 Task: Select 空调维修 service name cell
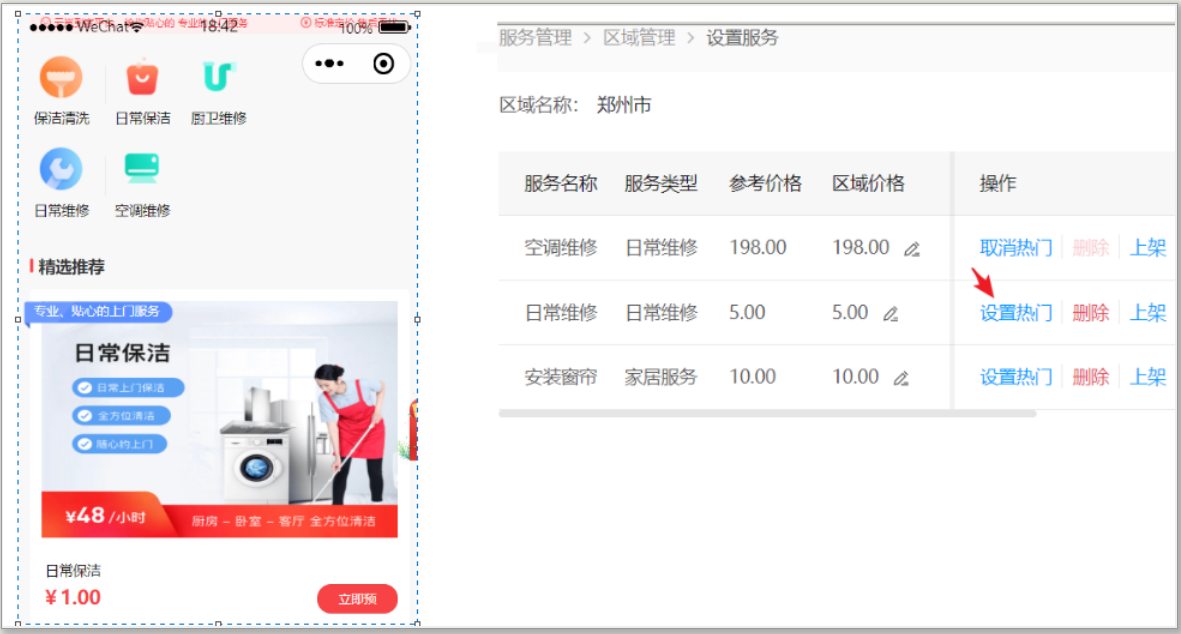point(560,247)
